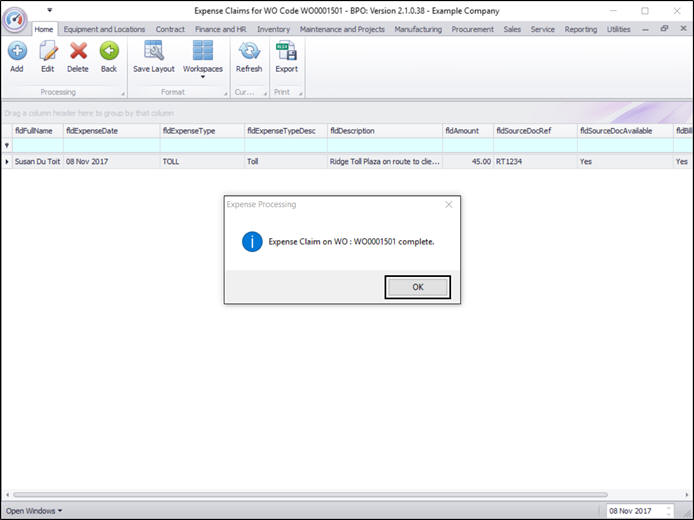This screenshot has width=694, height=520.
Task: Click filter cell under fldFullName
Action: (x=38, y=145)
